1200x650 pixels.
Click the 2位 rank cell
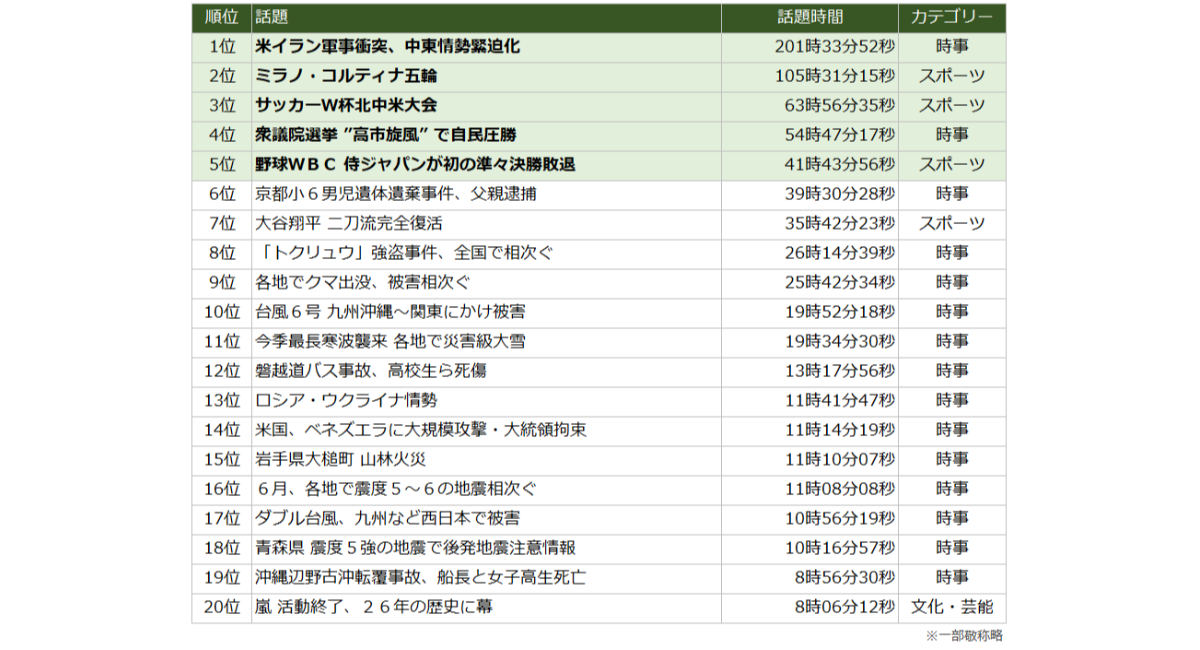(222, 76)
